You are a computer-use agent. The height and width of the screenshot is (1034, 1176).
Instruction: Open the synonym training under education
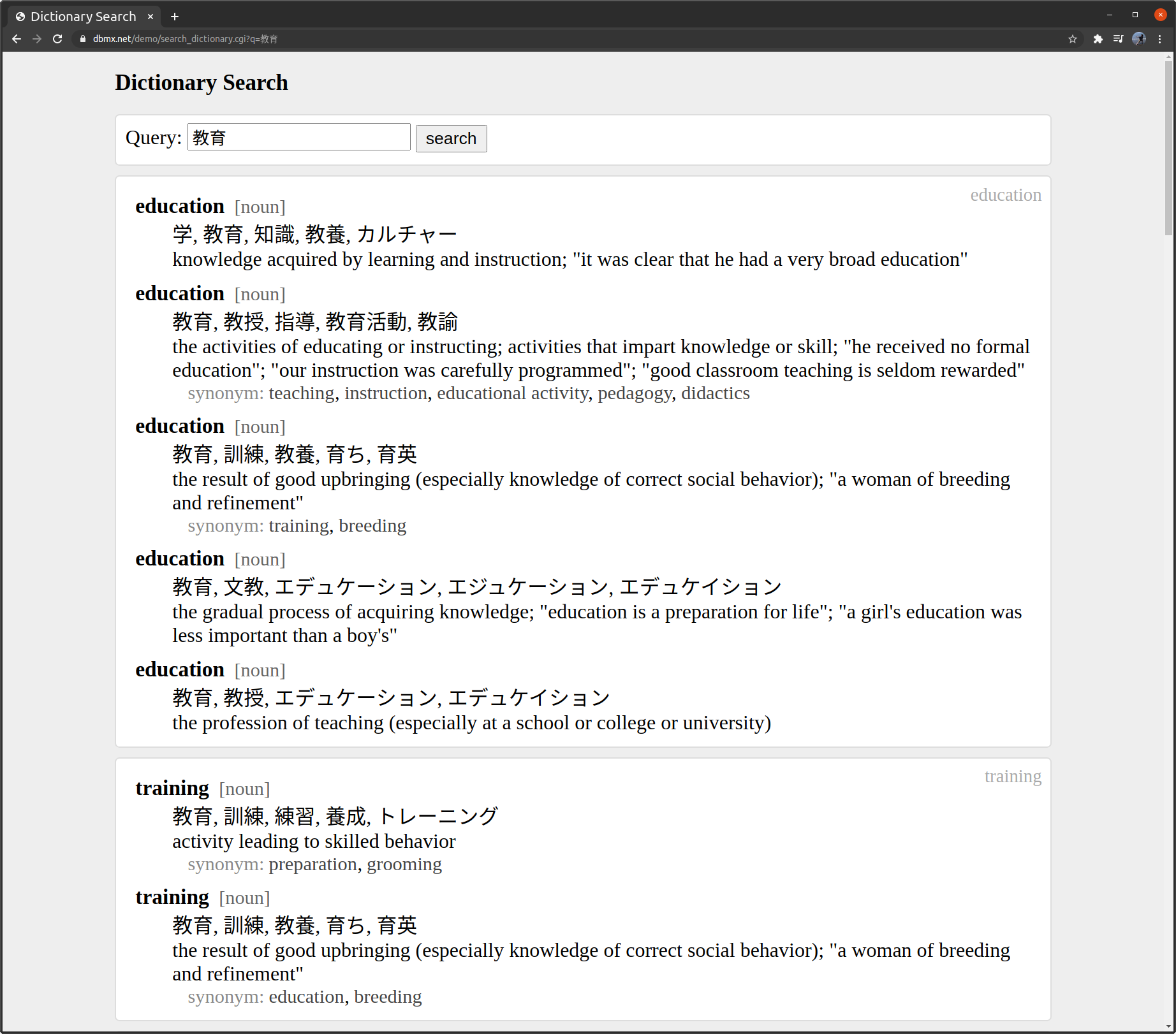299,526
